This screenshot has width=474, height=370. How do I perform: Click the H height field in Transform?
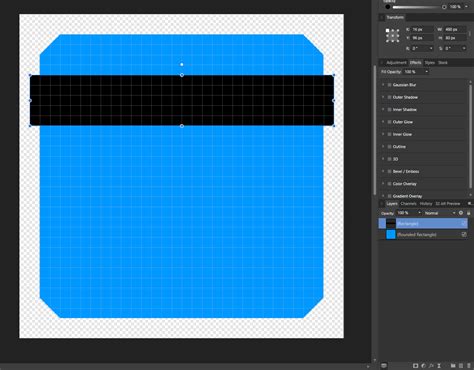coord(455,38)
